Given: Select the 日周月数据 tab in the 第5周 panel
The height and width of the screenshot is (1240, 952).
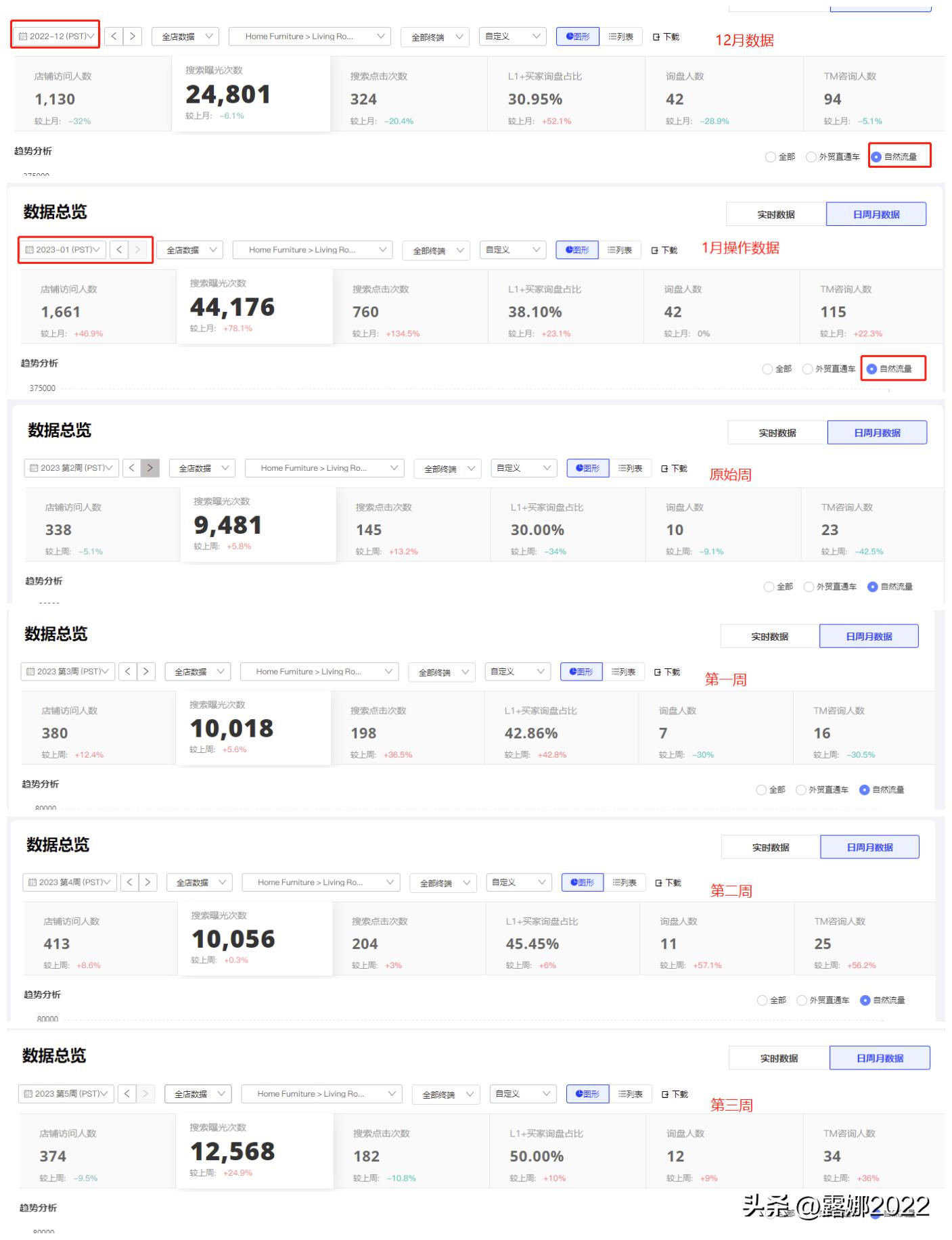Looking at the screenshot, I should click(x=878, y=1057).
